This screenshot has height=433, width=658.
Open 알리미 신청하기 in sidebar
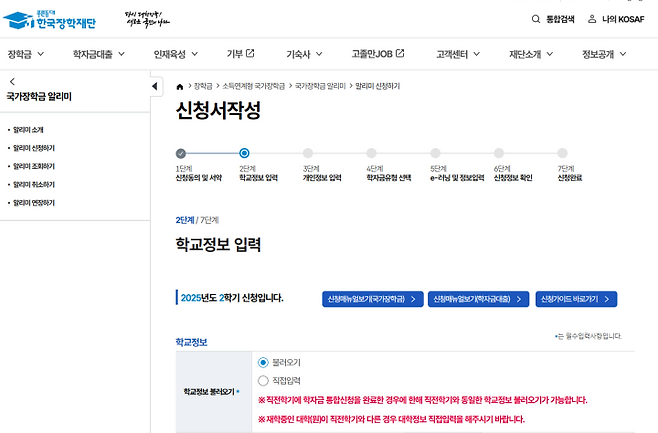(x=34, y=148)
